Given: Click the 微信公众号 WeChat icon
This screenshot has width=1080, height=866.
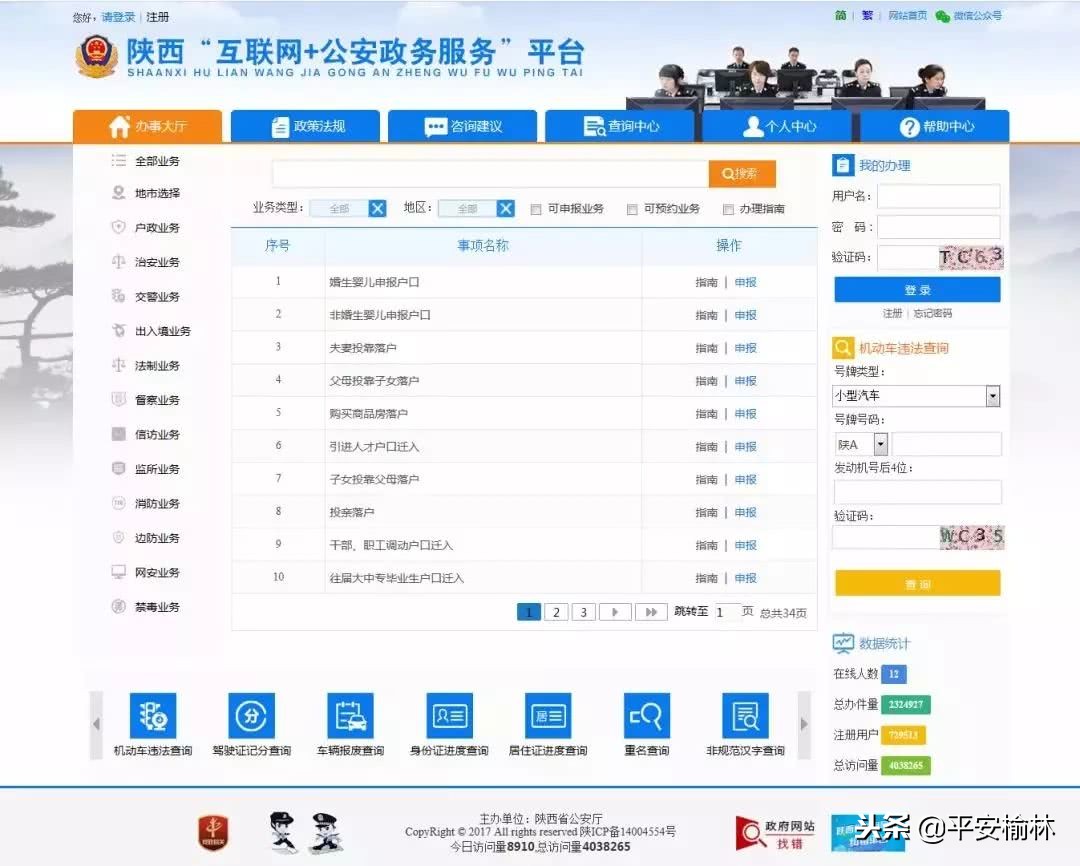Looking at the screenshot, I should pyautogui.click(x=942, y=16).
